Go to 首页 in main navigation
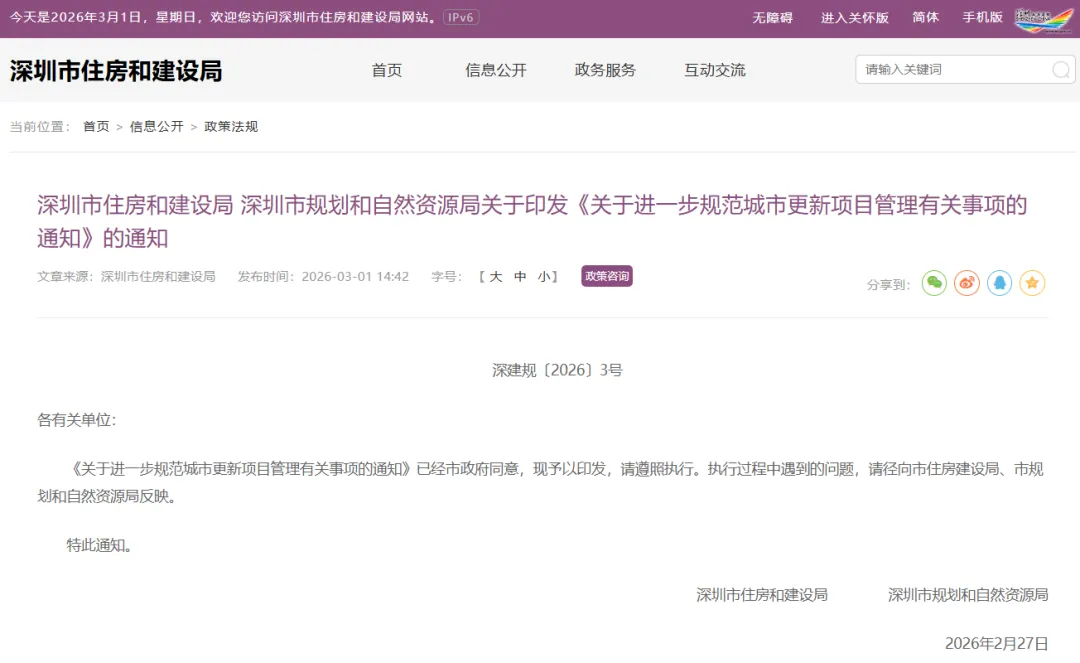Screen dimensions: 1080x663 tap(386, 70)
